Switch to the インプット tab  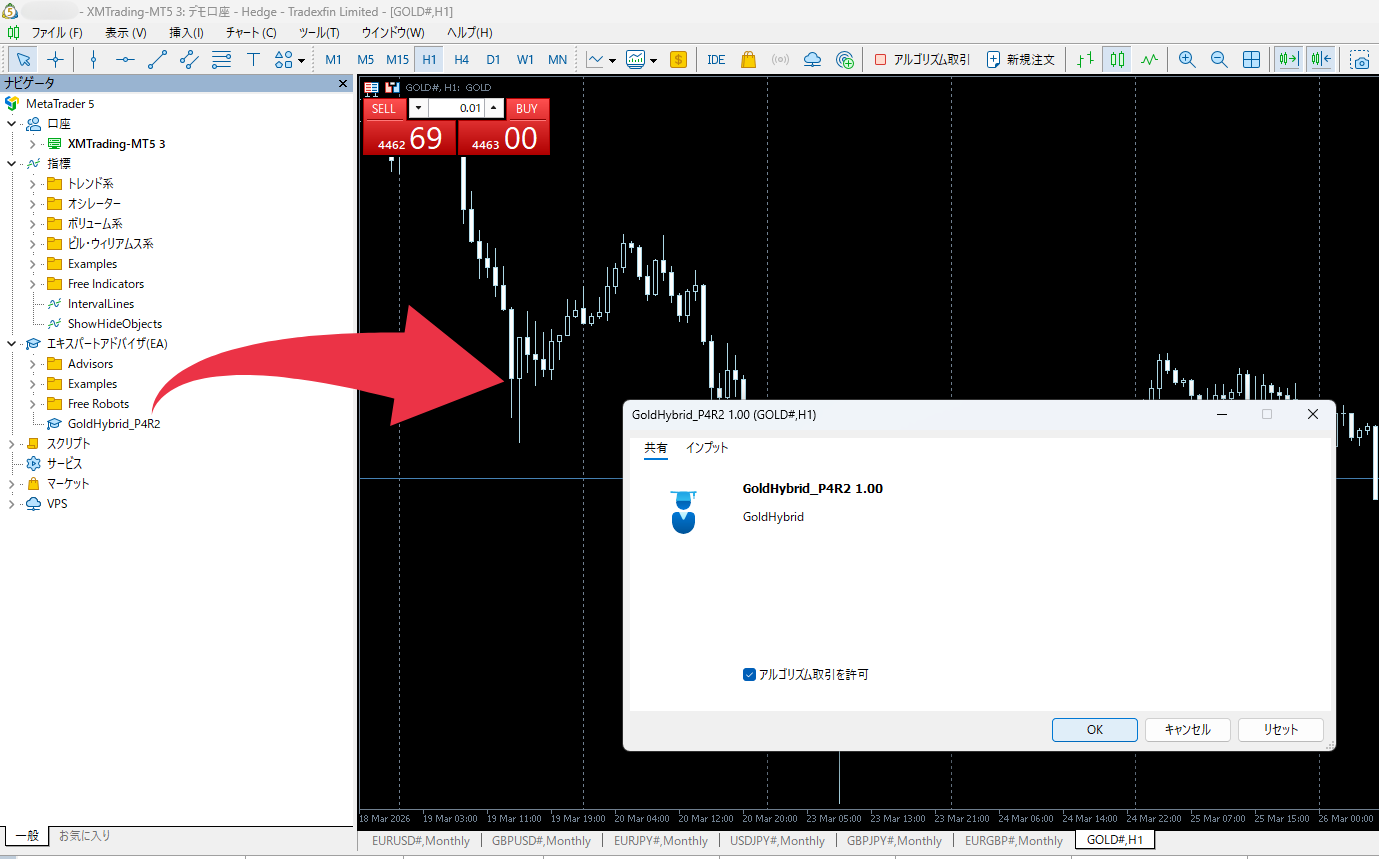[706, 448]
